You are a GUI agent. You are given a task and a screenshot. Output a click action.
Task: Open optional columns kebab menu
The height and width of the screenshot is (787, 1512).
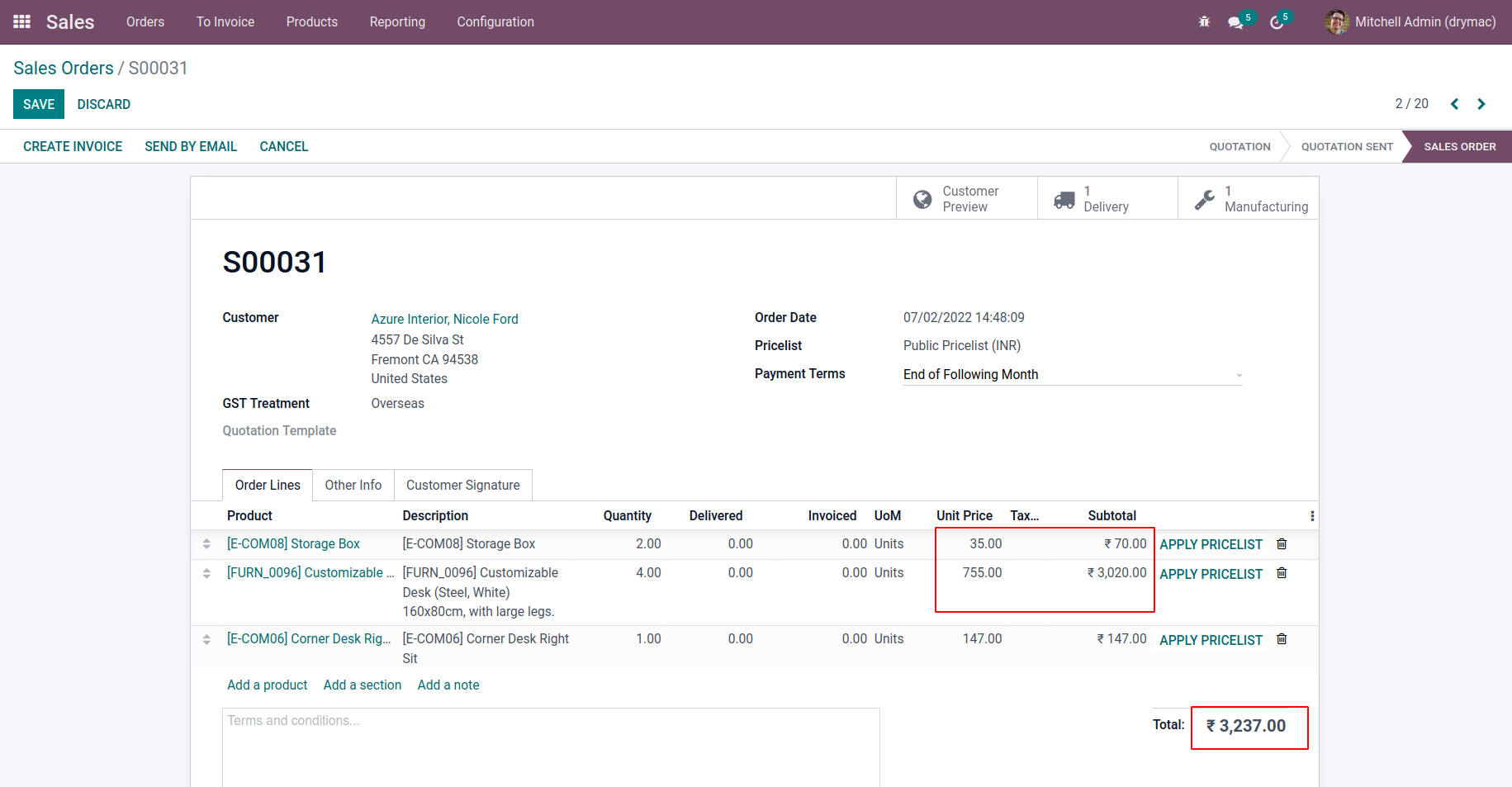pos(1312,516)
